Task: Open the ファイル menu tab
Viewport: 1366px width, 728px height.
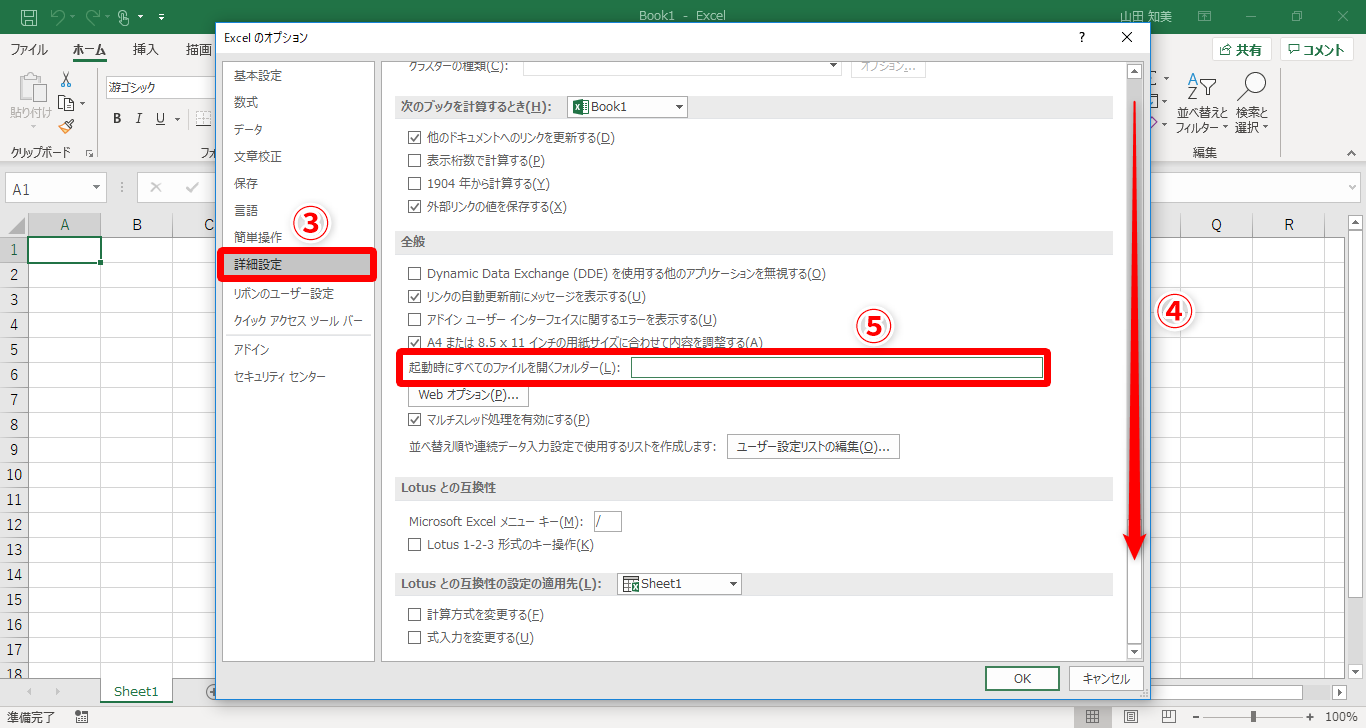Action: [x=29, y=50]
